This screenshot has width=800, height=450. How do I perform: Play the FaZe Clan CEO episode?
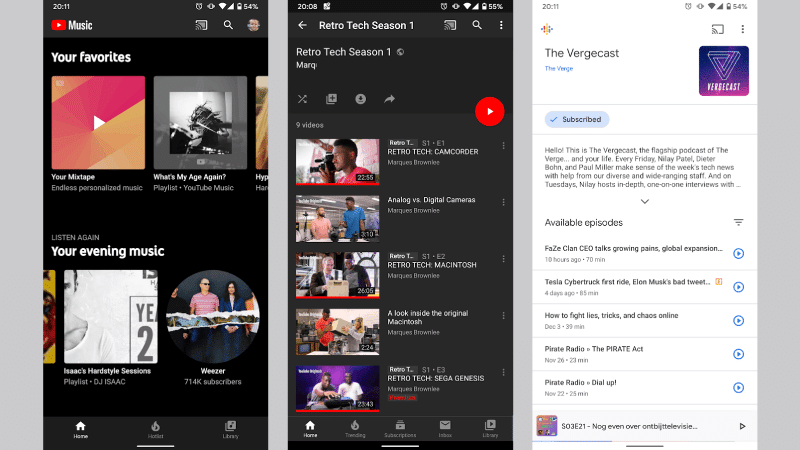[x=738, y=254]
